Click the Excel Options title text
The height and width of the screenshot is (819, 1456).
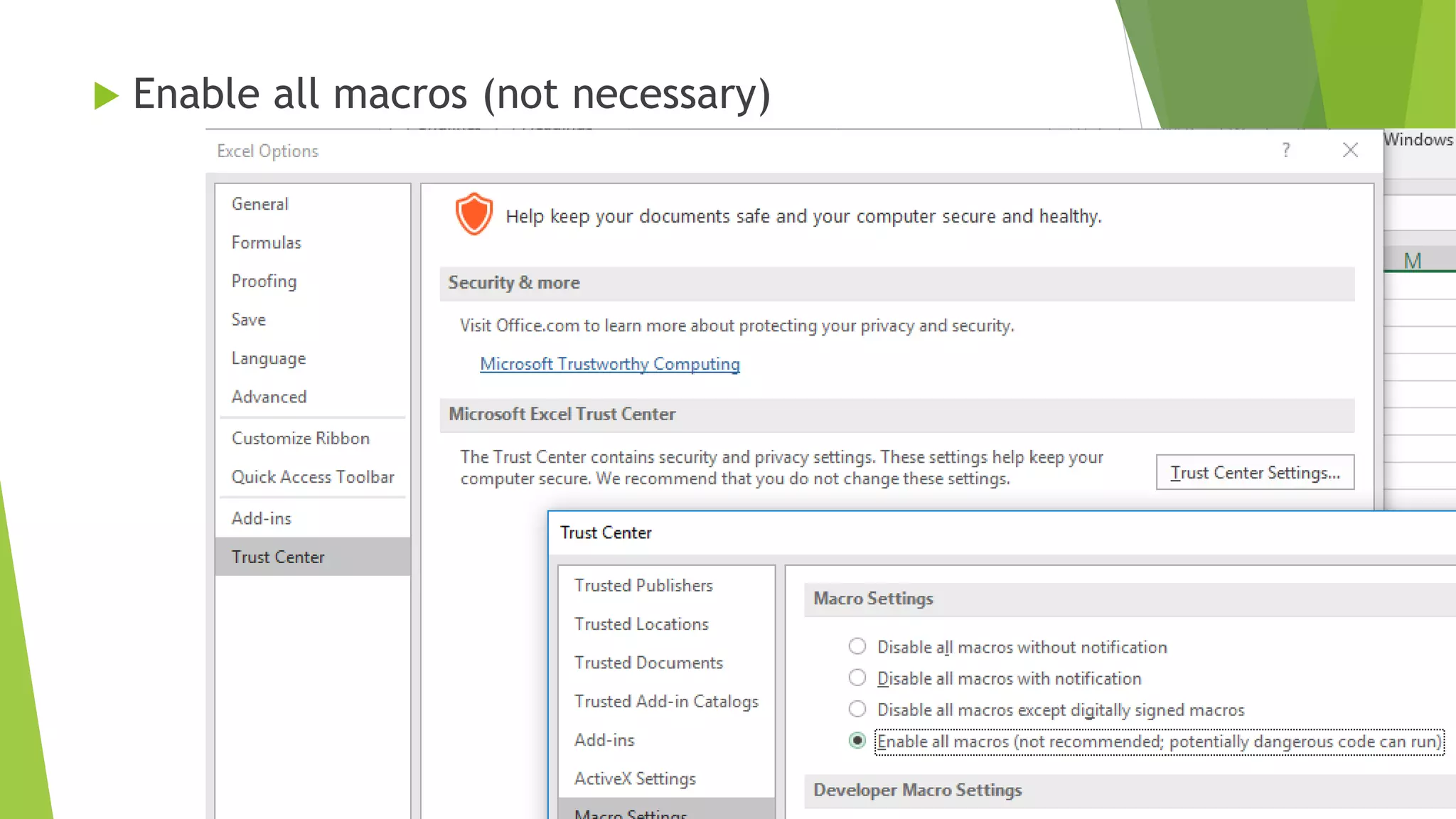(267, 151)
